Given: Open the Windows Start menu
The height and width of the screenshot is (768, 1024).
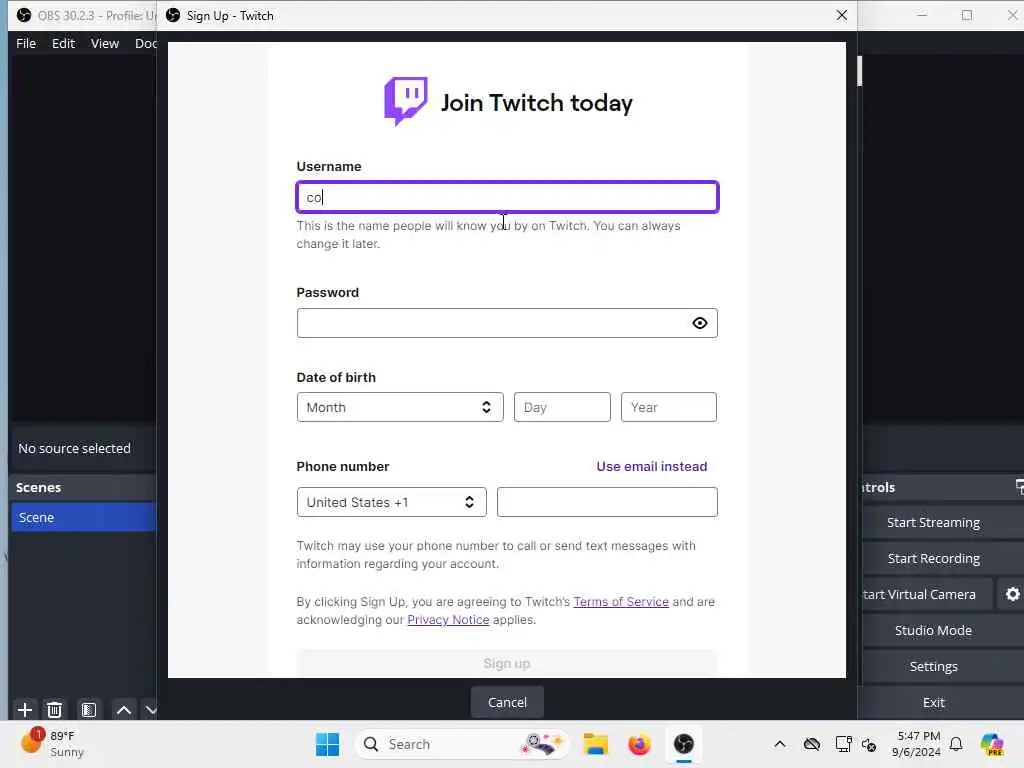Looking at the screenshot, I should [x=327, y=744].
